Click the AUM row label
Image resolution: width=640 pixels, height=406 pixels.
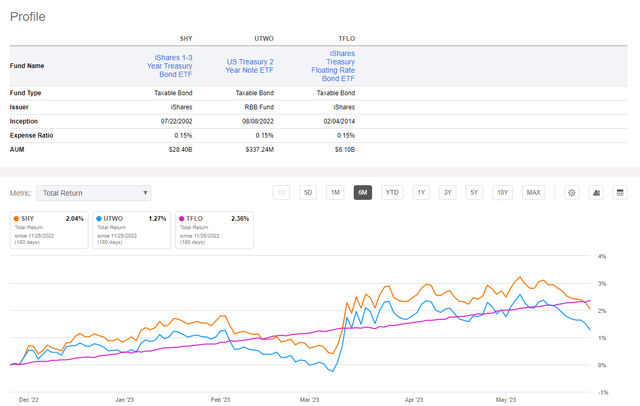17,150
